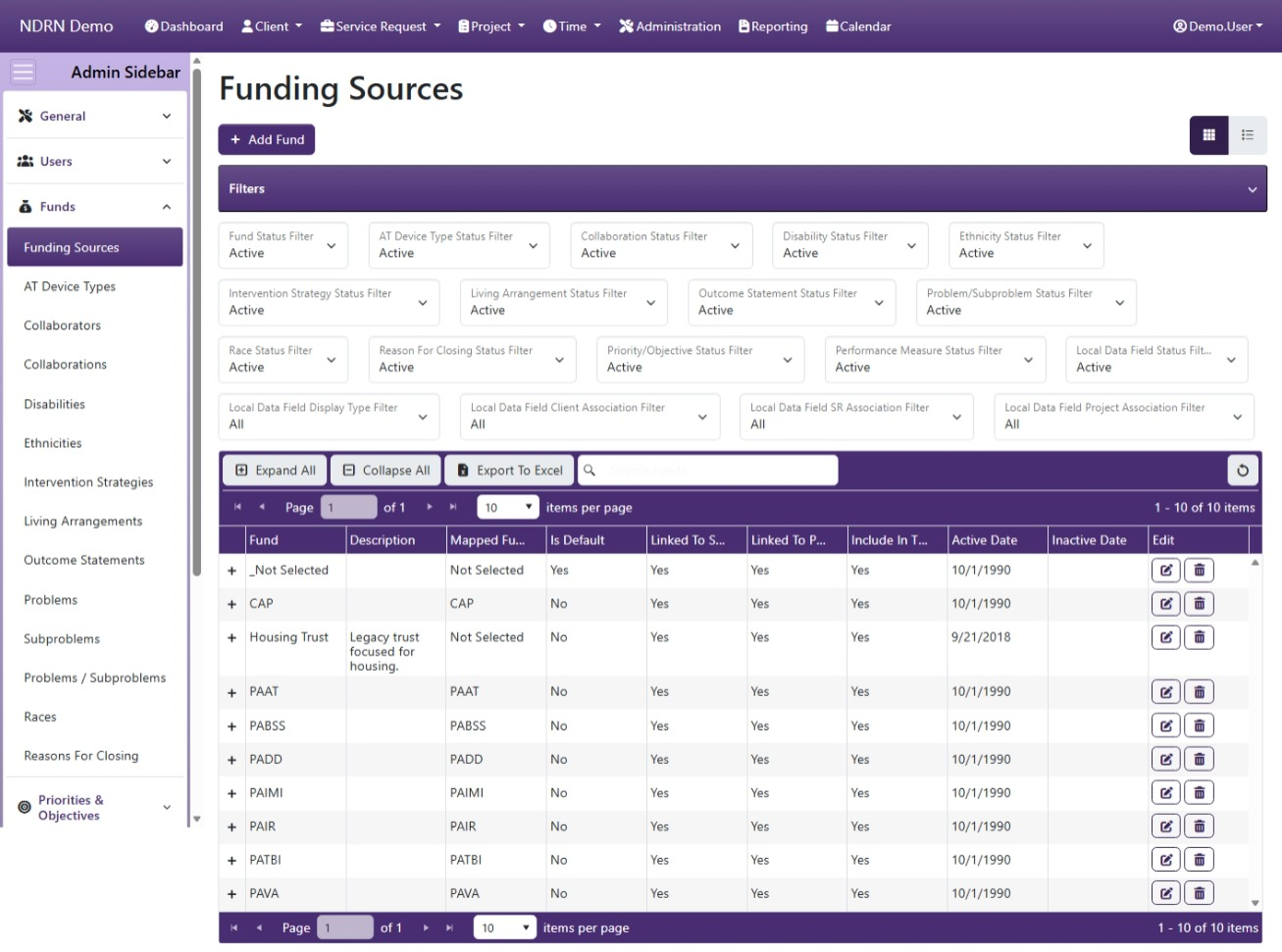Image resolution: width=1282 pixels, height=952 pixels.
Task: Open the Dashboard menu item
Action: 183,26
